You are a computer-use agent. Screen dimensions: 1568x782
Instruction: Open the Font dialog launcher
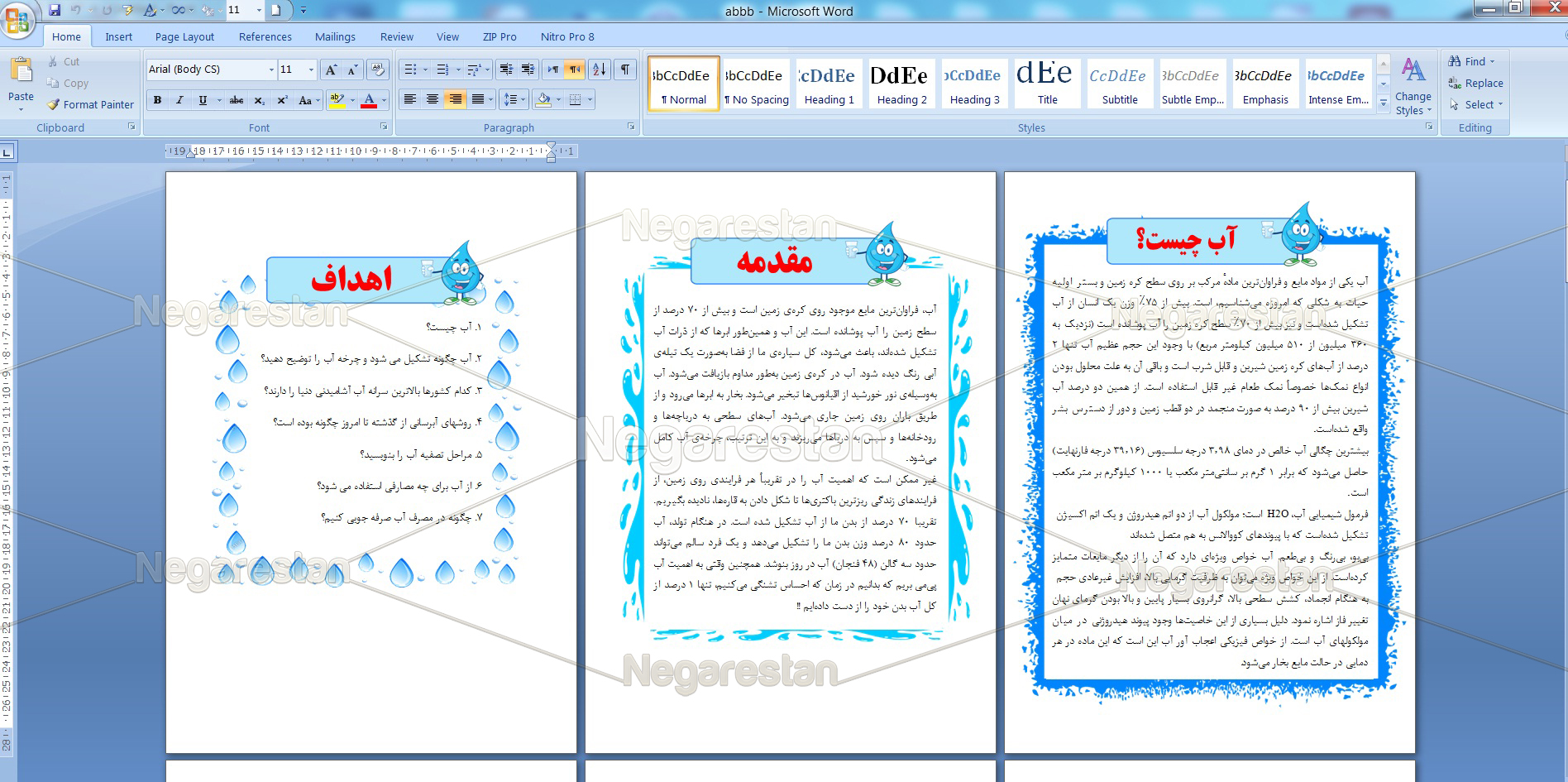(384, 127)
